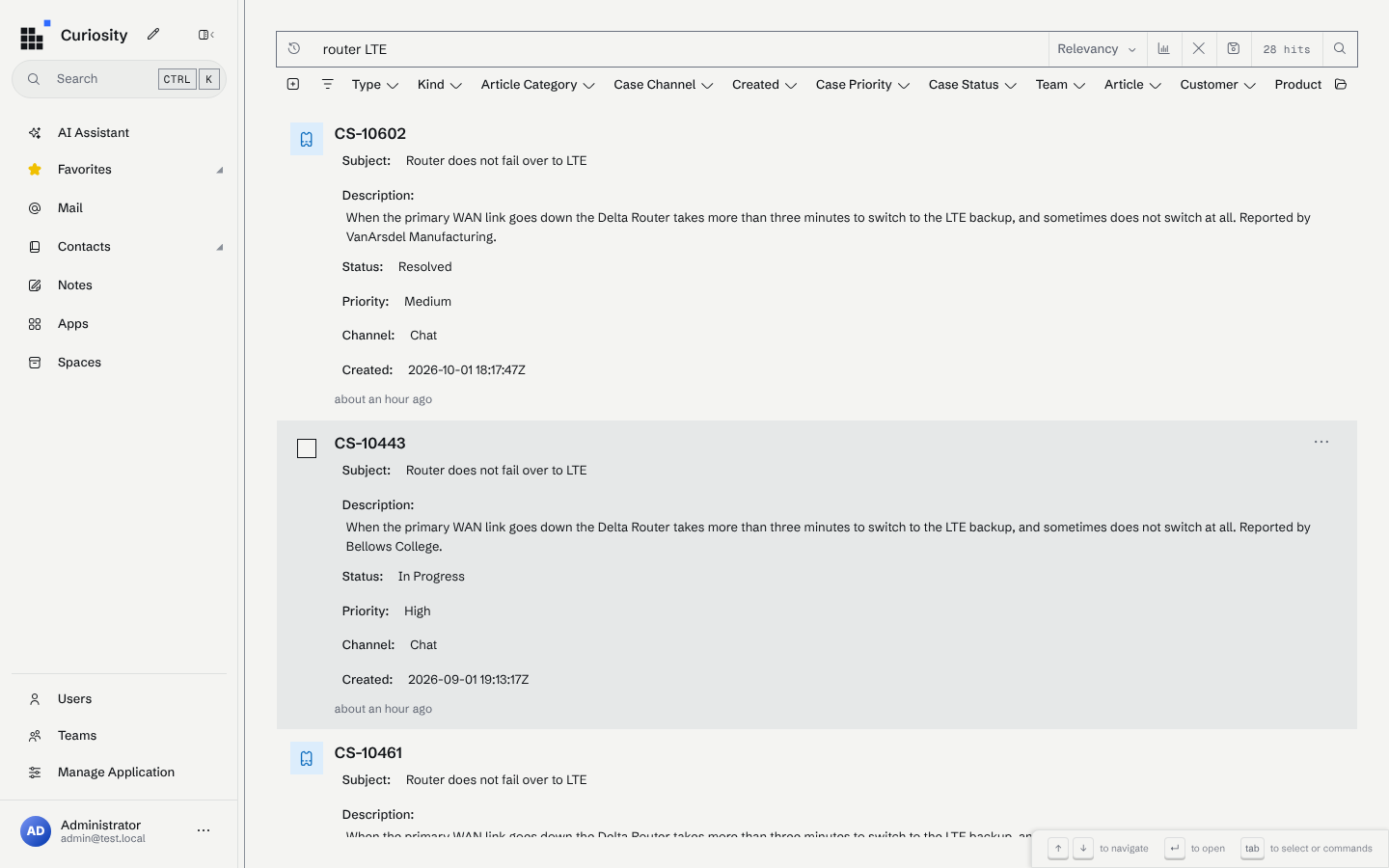Select the CS-10443 result checkbox

pos(307,448)
